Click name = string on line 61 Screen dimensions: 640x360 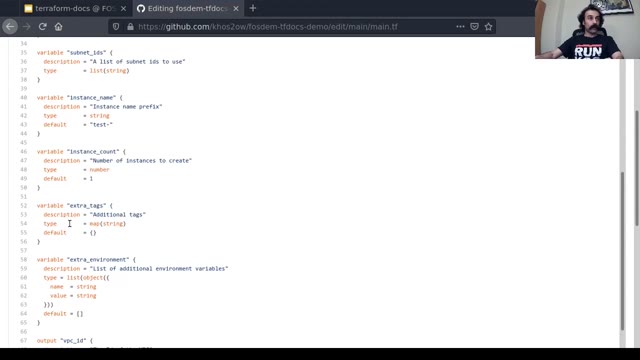(x=73, y=287)
